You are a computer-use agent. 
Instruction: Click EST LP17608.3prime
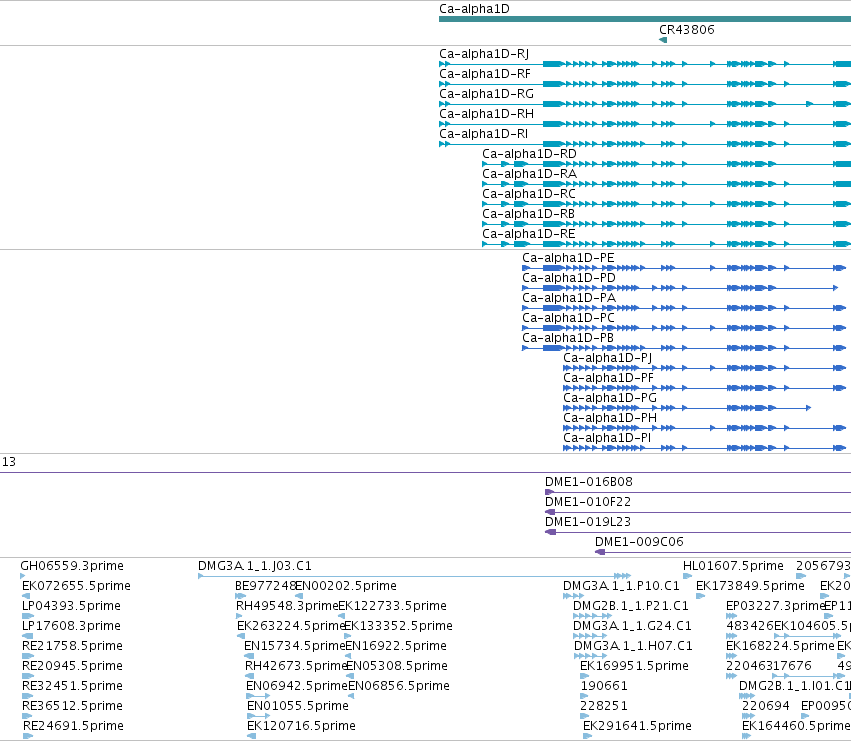point(71,626)
